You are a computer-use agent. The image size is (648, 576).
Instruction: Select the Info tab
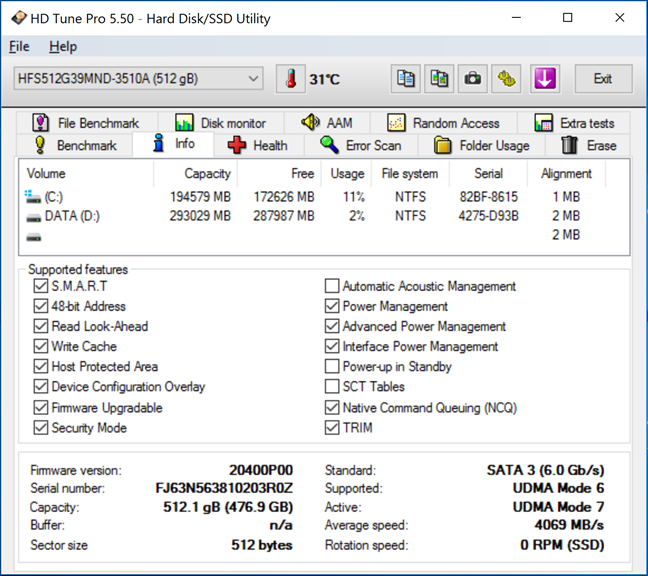coord(173,144)
